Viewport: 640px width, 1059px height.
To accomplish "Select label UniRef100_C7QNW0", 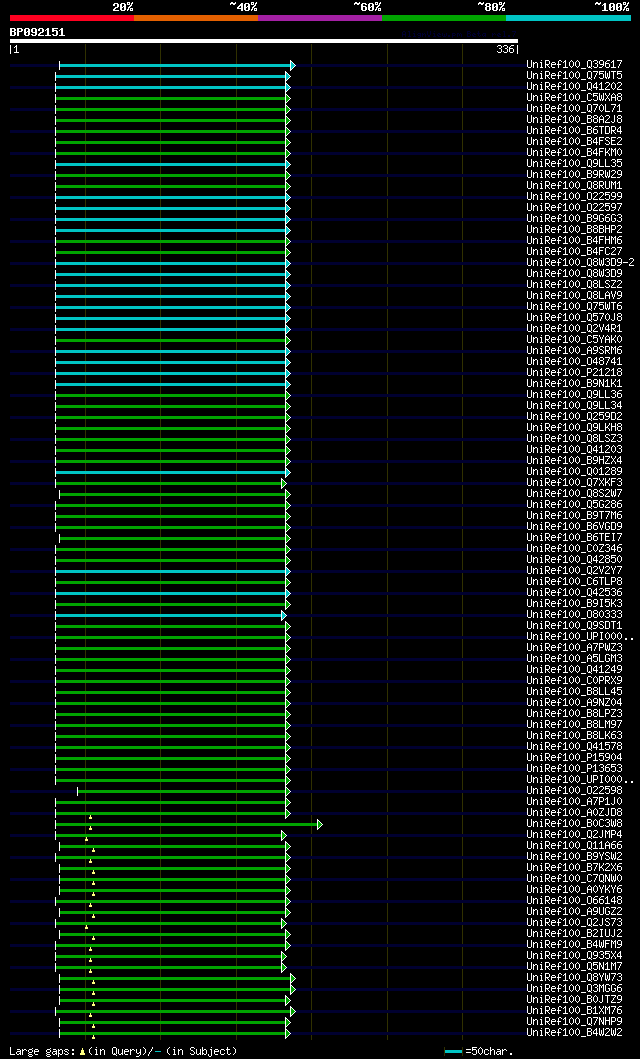I will coord(574,878).
